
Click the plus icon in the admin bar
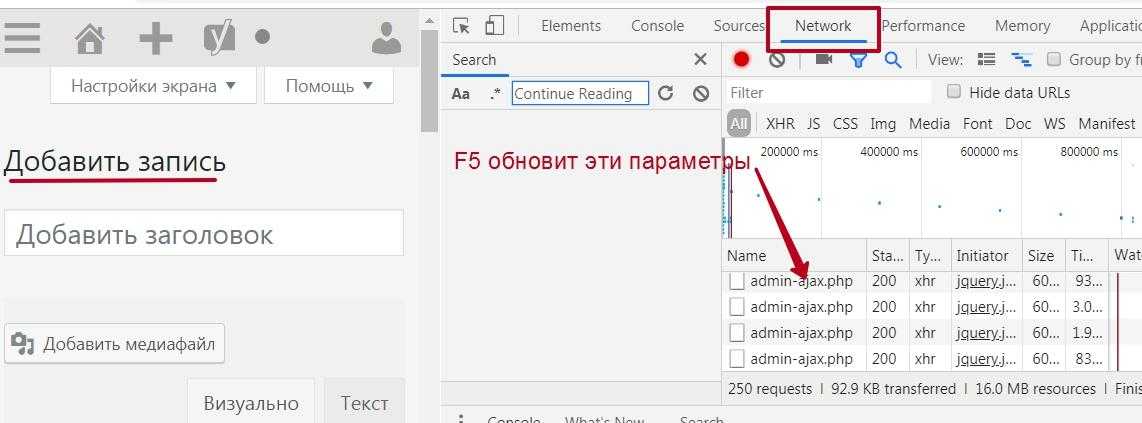point(155,38)
